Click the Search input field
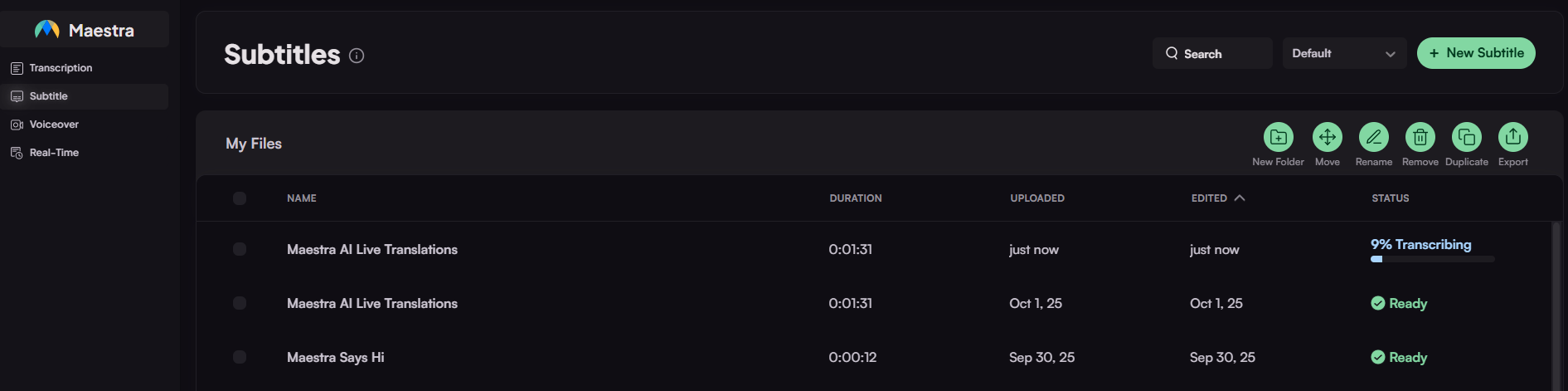 pyautogui.click(x=1211, y=54)
